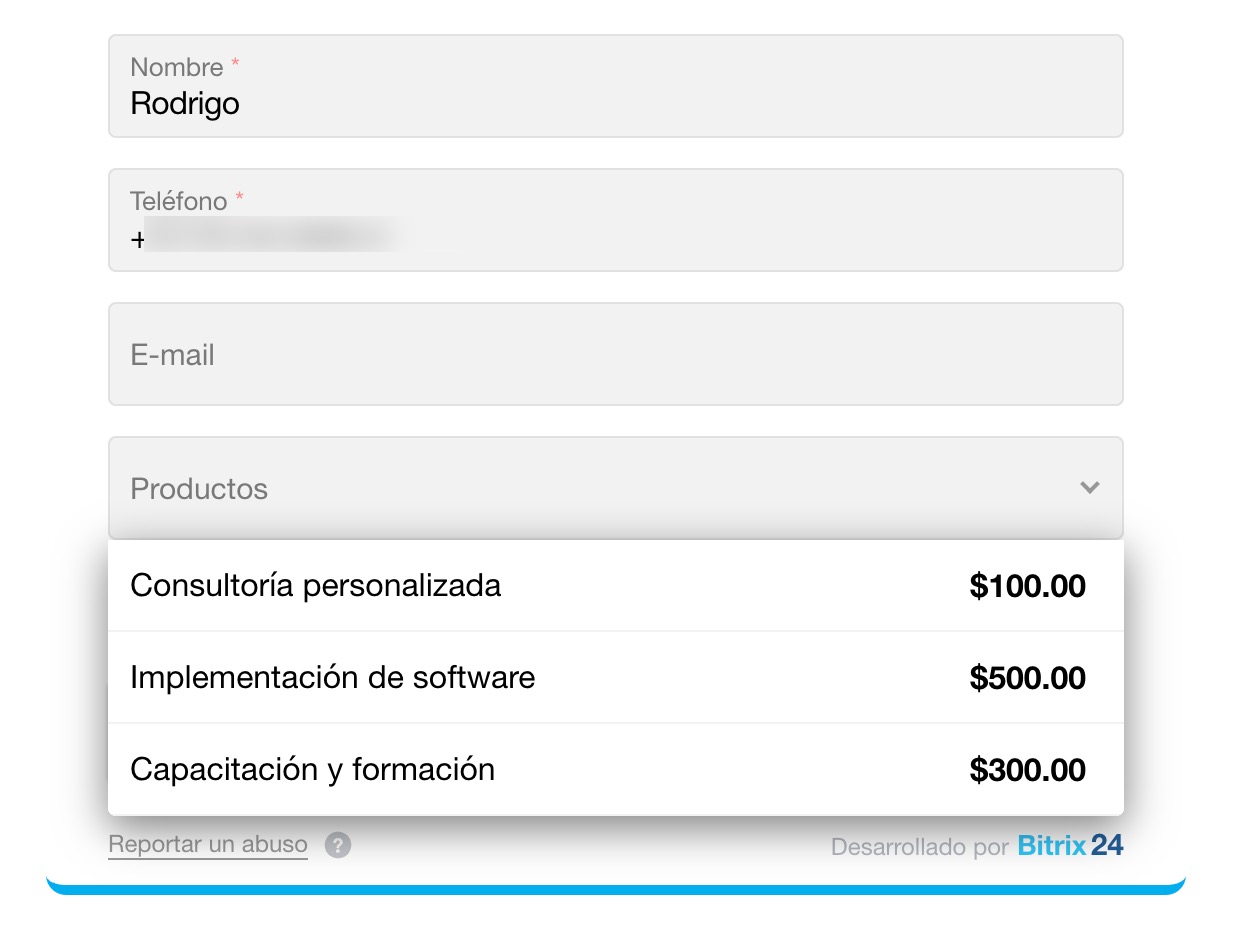Focus the E-mail input field
The width and height of the screenshot is (1246, 934).
coord(615,355)
